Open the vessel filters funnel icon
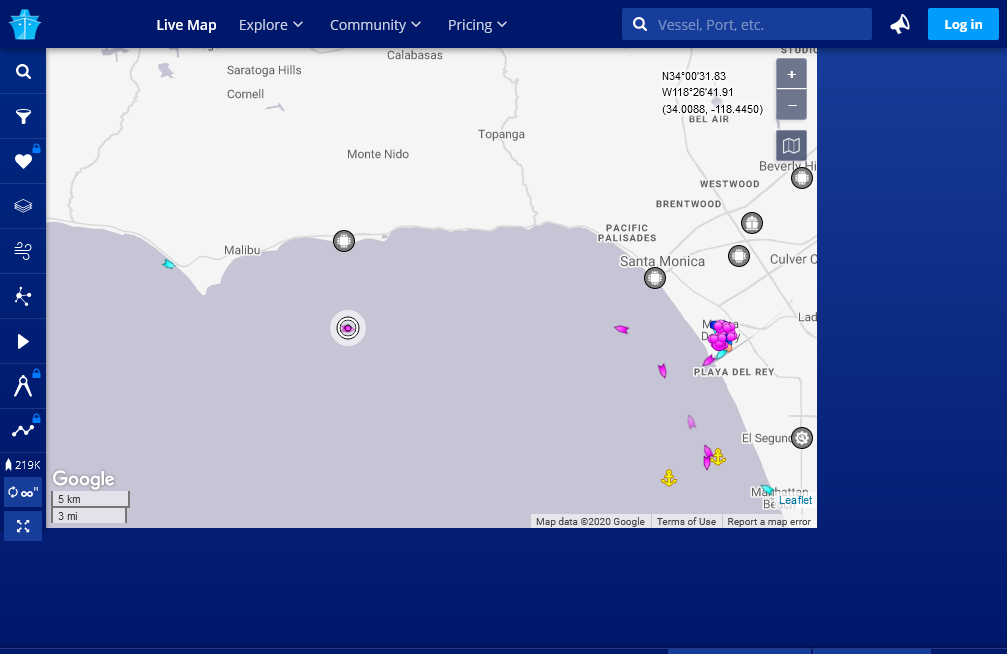The image size is (1007, 654). [23, 116]
